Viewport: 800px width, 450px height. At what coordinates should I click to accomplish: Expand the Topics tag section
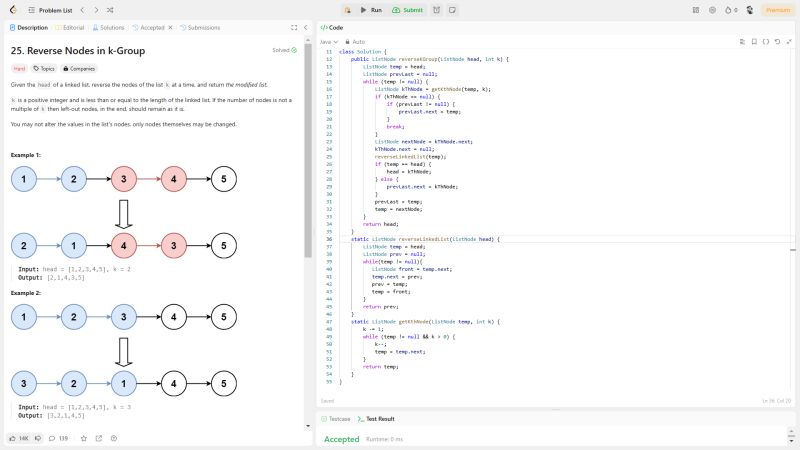tap(43, 69)
